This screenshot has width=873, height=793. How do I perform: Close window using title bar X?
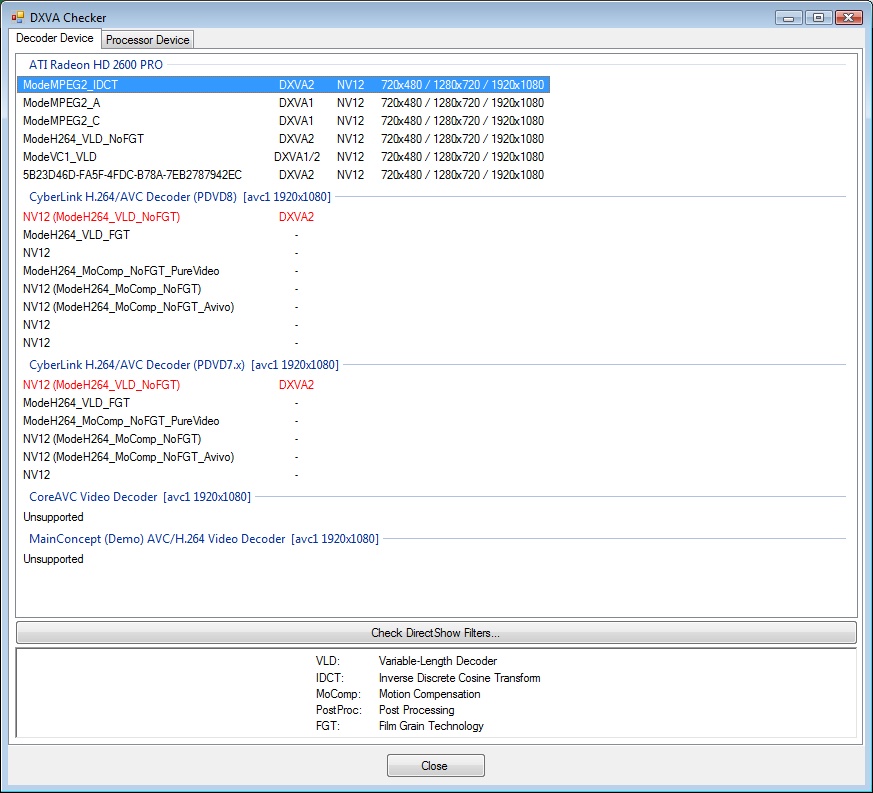pyautogui.click(x=849, y=18)
